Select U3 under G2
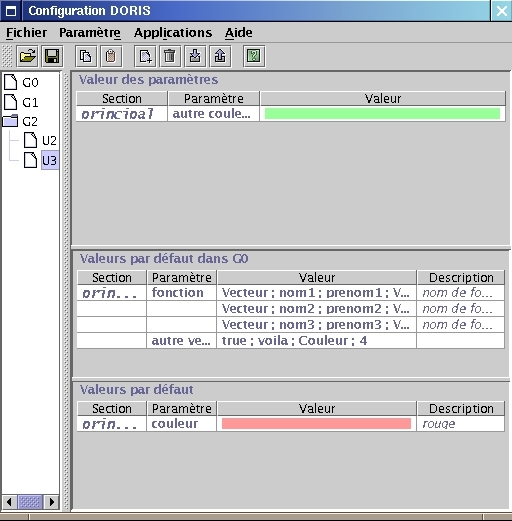The height and width of the screenshot is (521, 512). tap(50, 160)
